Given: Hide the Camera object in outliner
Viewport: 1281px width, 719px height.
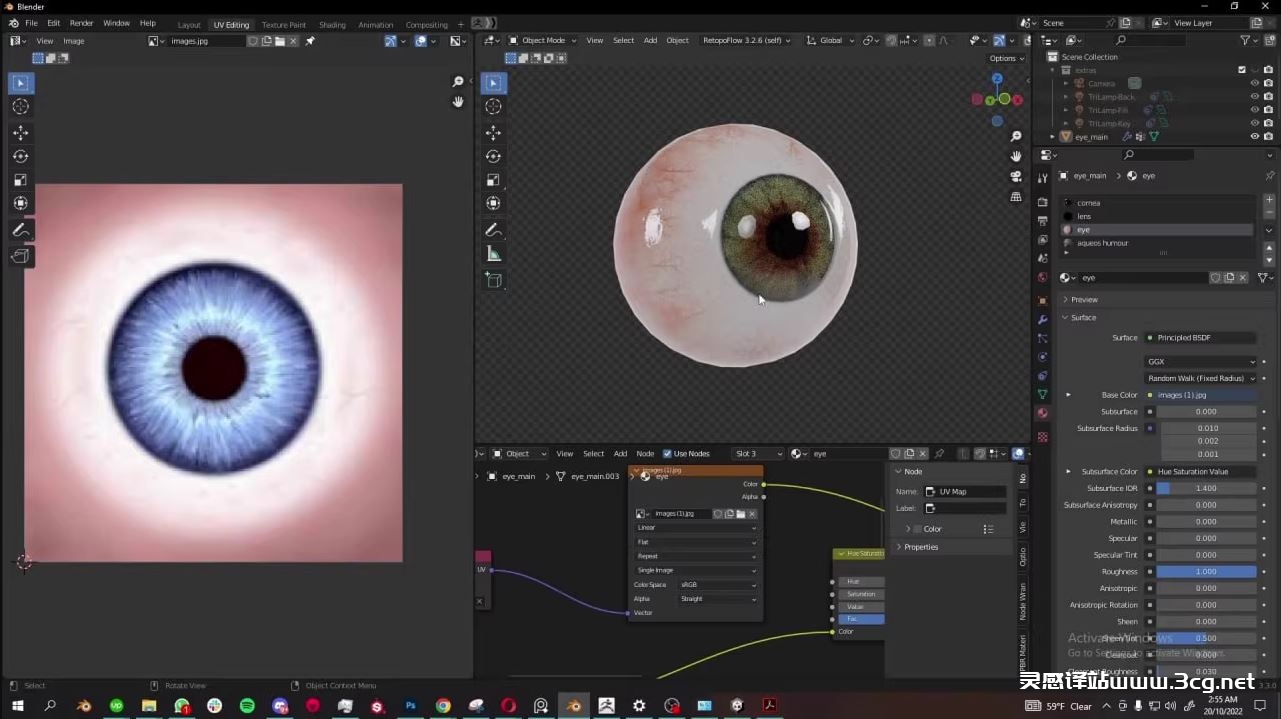Looking at the screenshot, I should click(1254, 84).
